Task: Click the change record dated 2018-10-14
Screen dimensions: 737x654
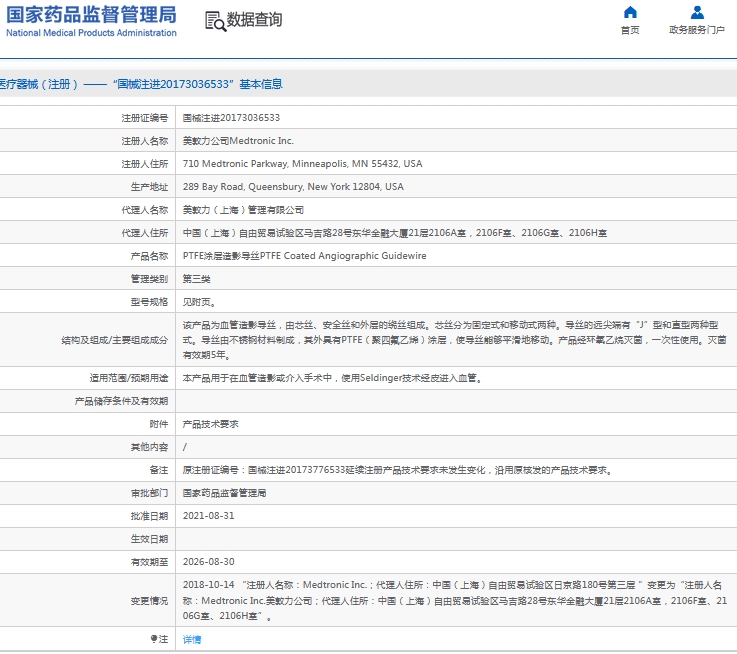Action: coord(455,600)
